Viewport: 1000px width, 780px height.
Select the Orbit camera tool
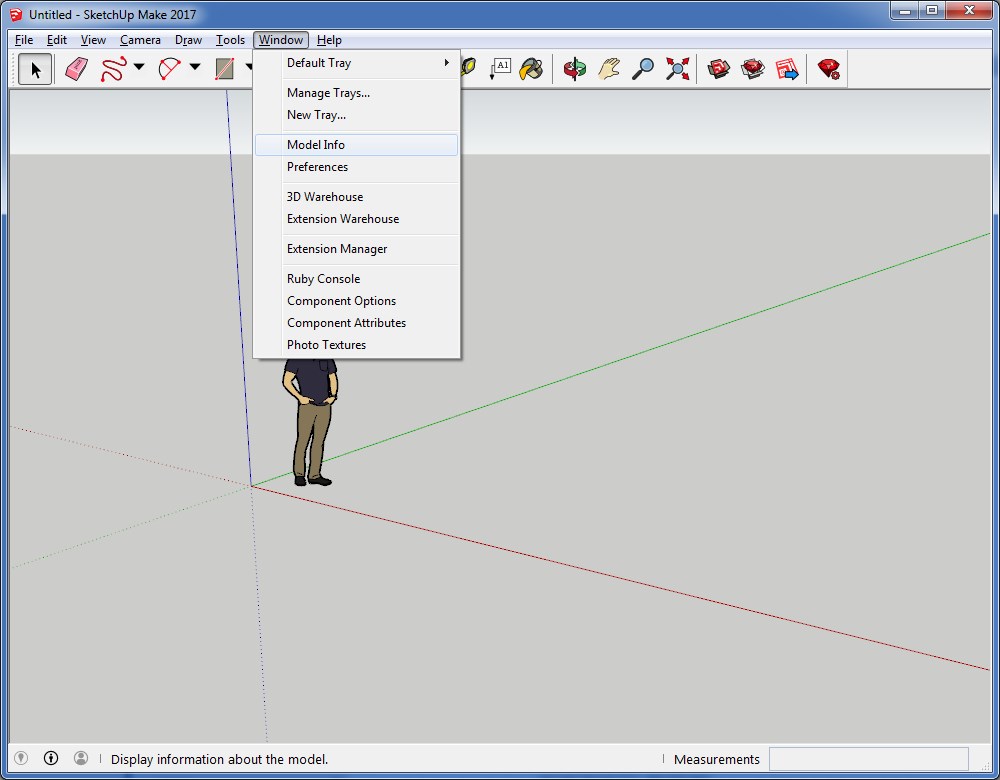click(x=574, y=69)
